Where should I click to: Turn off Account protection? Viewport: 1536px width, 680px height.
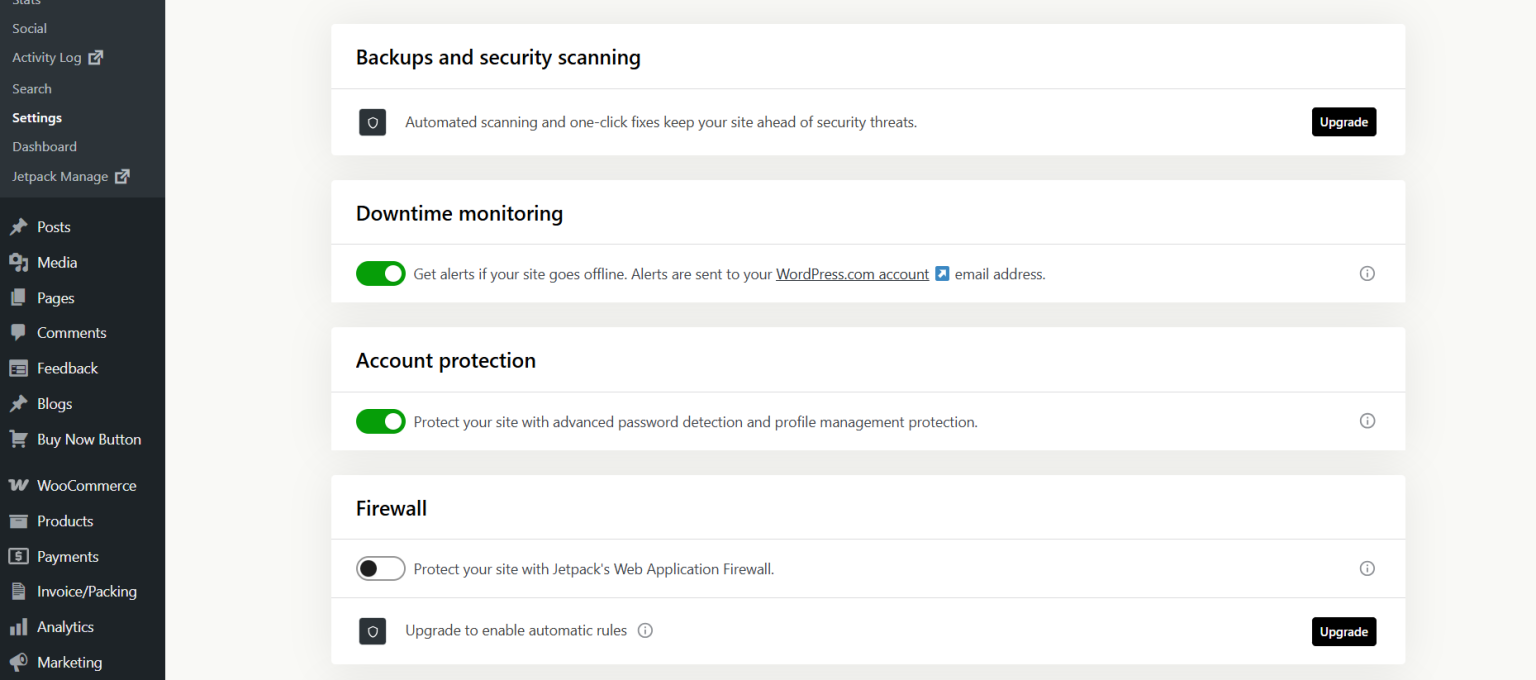point(380,421)
